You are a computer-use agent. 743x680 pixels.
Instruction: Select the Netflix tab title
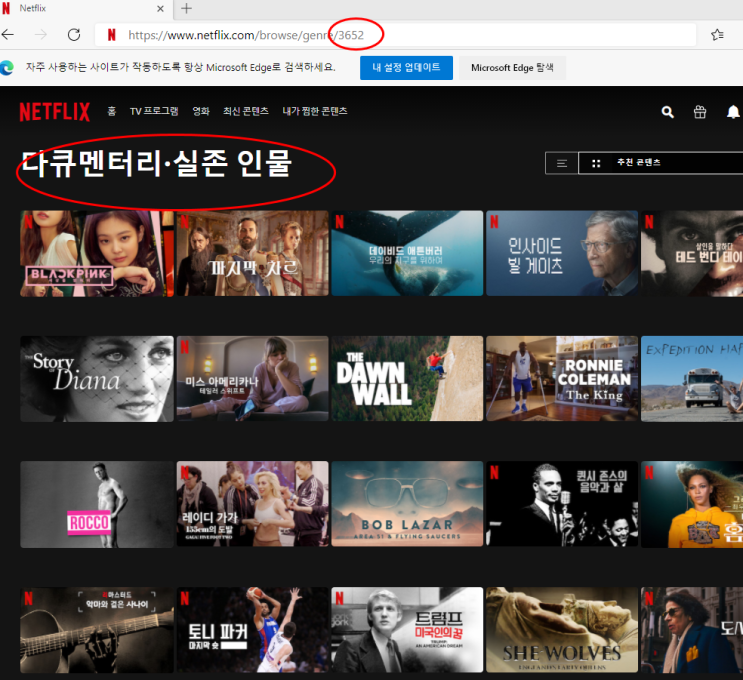33,8
